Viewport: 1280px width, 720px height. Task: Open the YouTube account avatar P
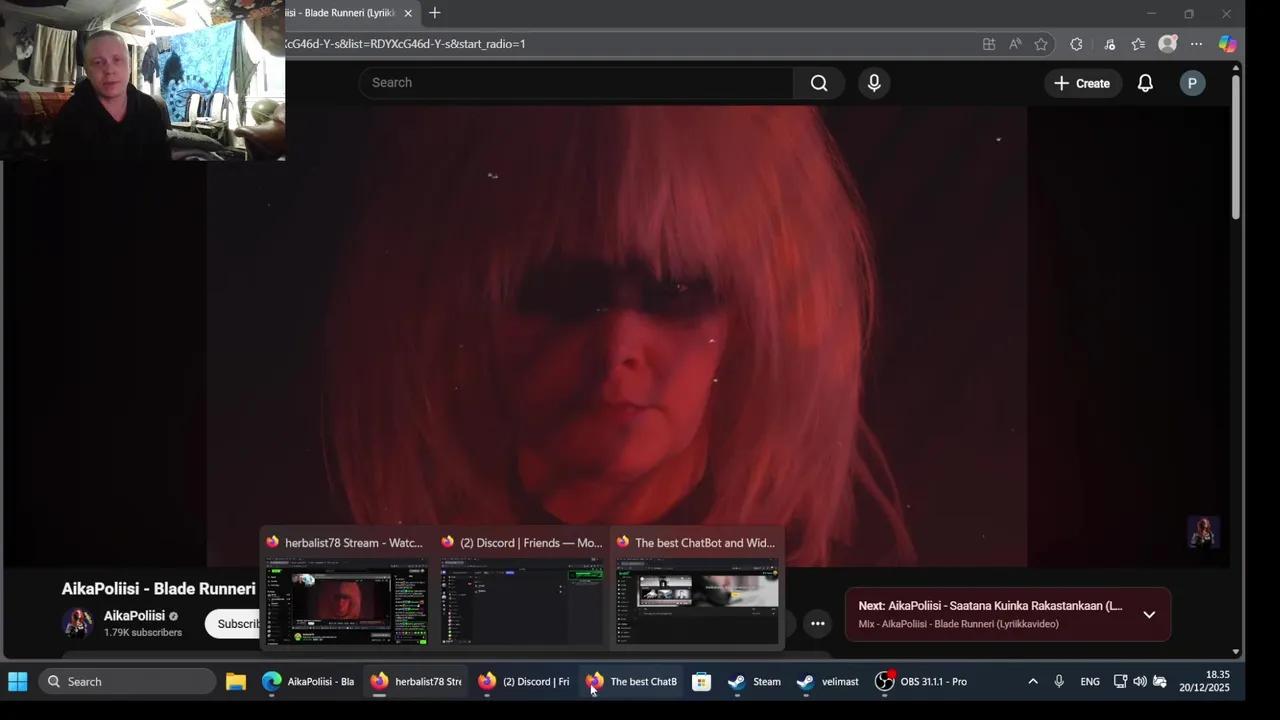(1191, 83)
